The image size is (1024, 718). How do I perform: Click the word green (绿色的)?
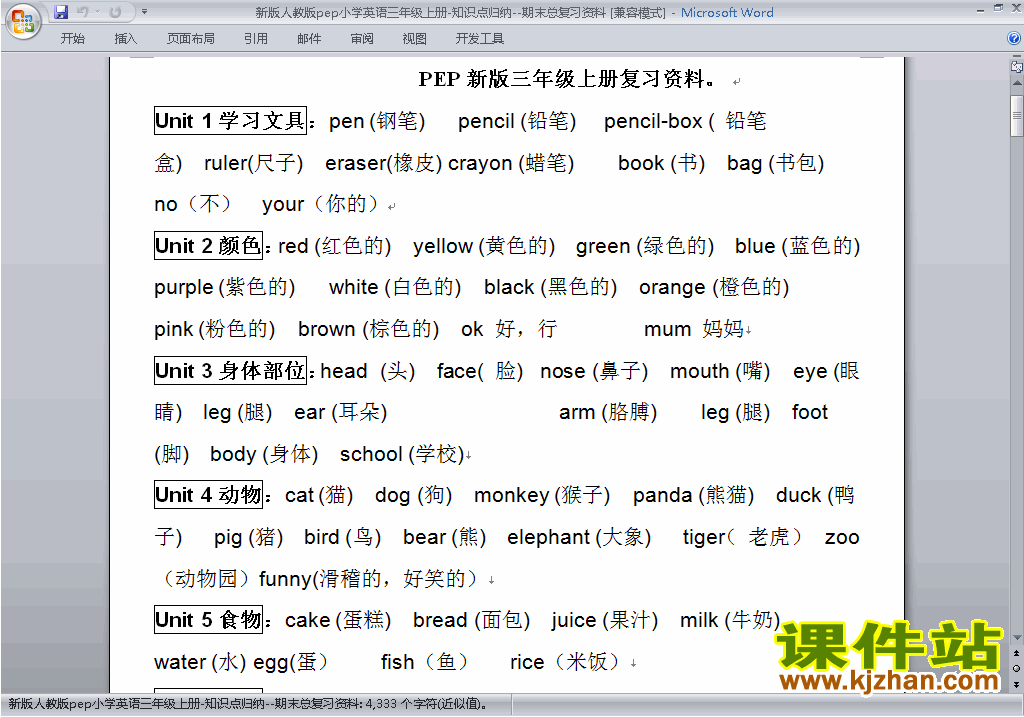(645, 246)
